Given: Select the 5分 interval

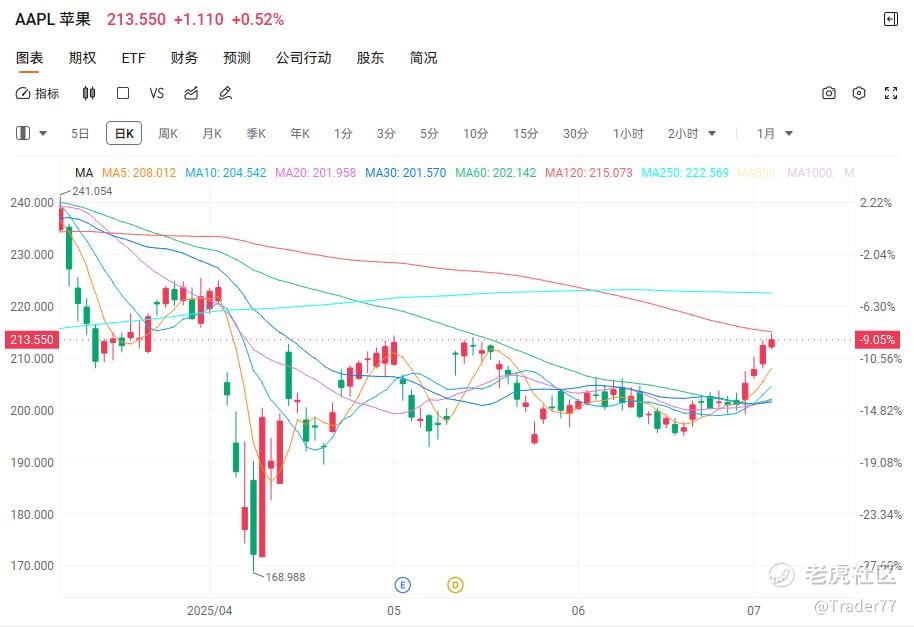Looking at the screenshot, I should [x=429, y=133].
